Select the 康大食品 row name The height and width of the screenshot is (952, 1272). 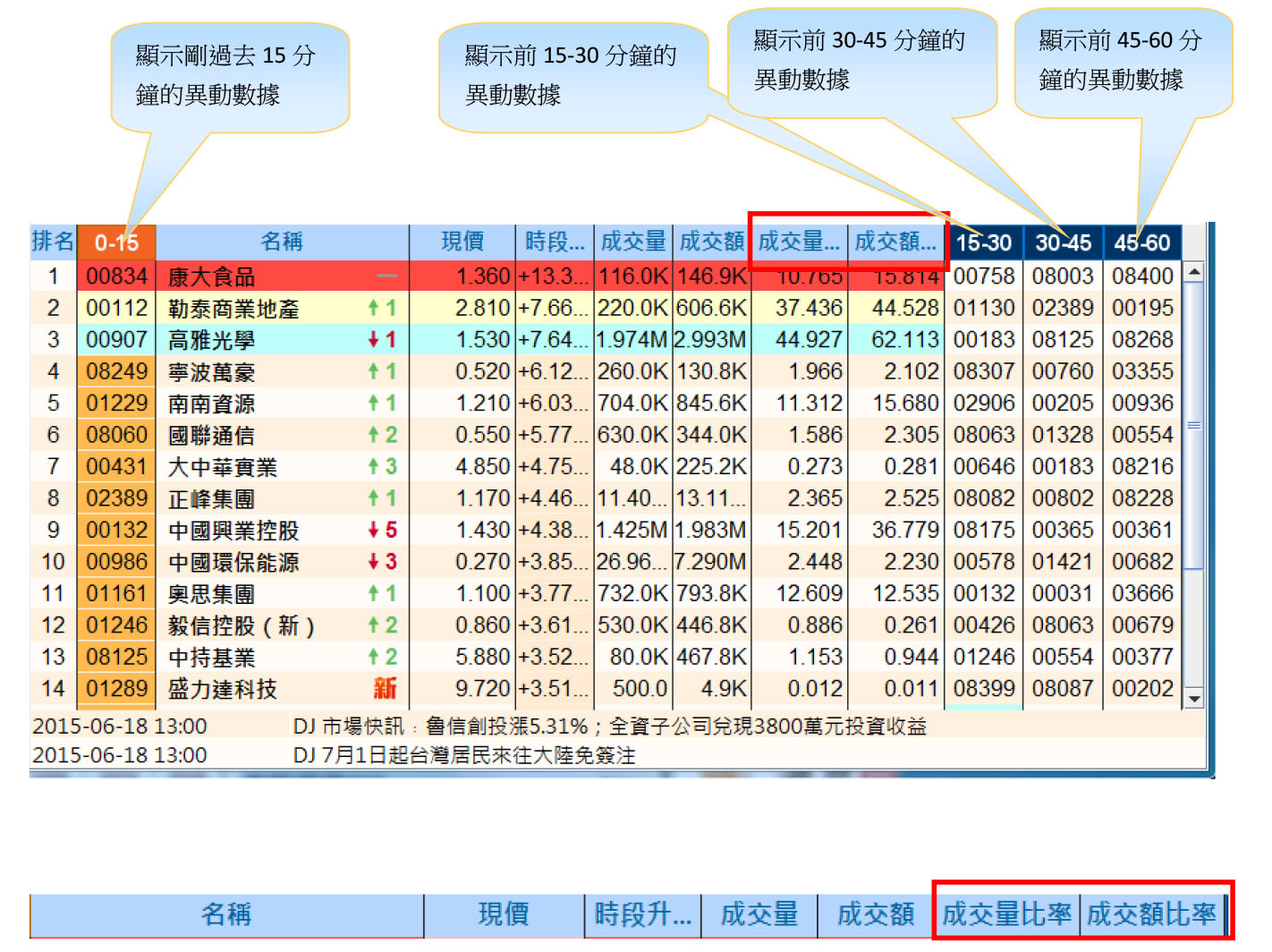pos(212,277)
